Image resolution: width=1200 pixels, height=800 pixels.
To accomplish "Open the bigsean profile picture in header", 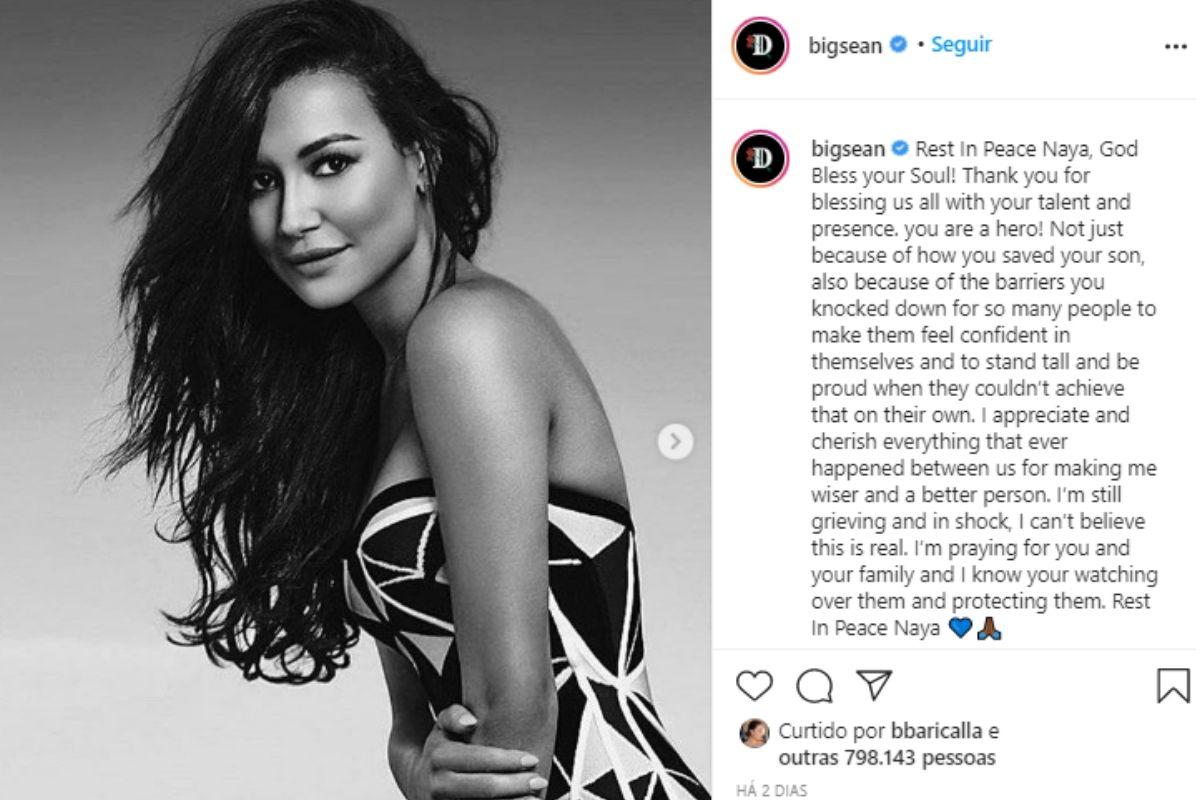I will [x=761, y=45].
